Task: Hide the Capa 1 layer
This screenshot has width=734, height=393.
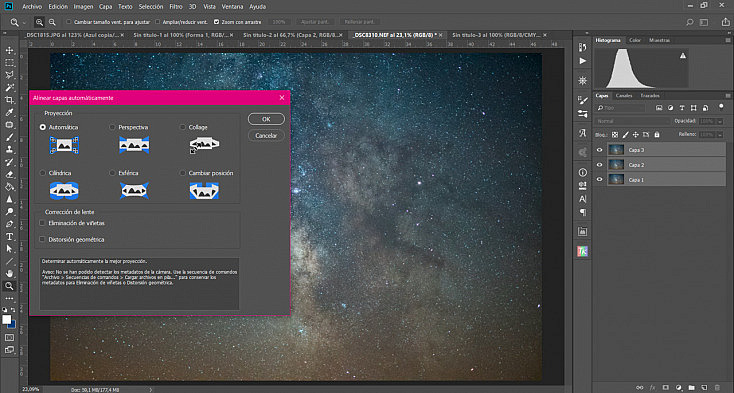Action: [599, 180]
